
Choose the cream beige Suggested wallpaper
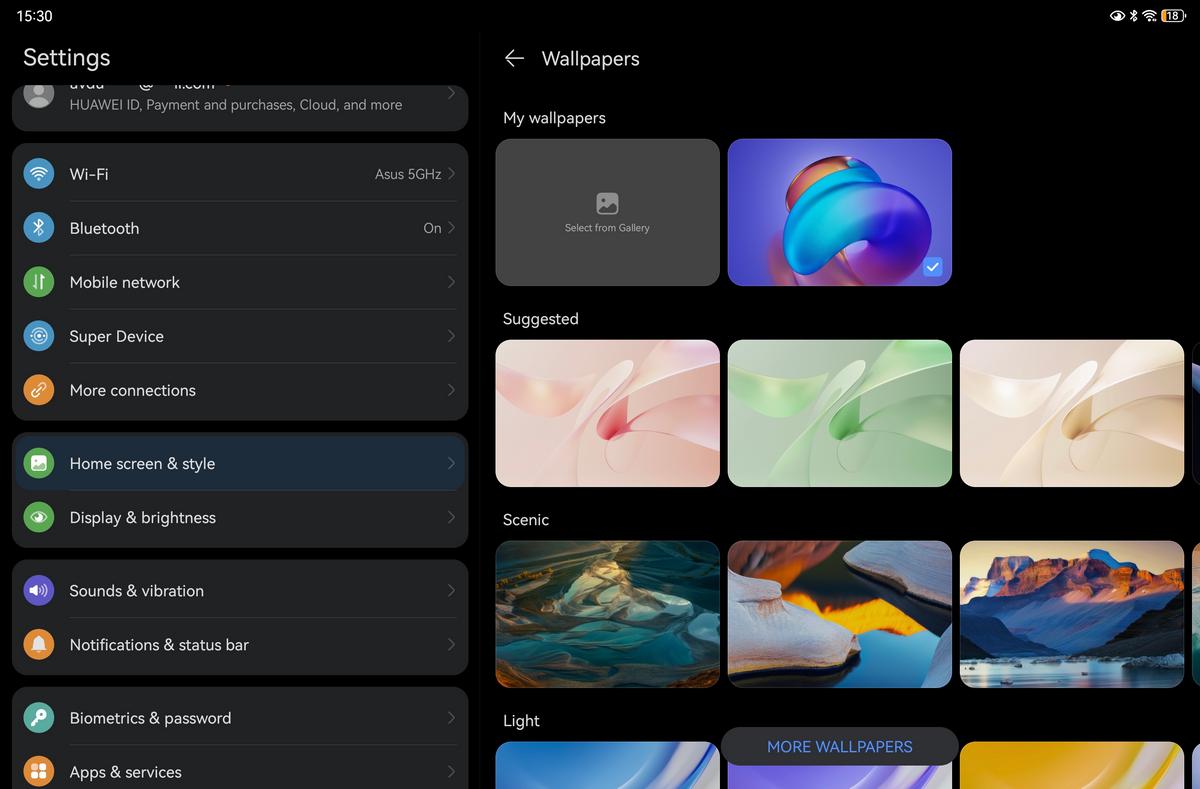point(1072,414)
